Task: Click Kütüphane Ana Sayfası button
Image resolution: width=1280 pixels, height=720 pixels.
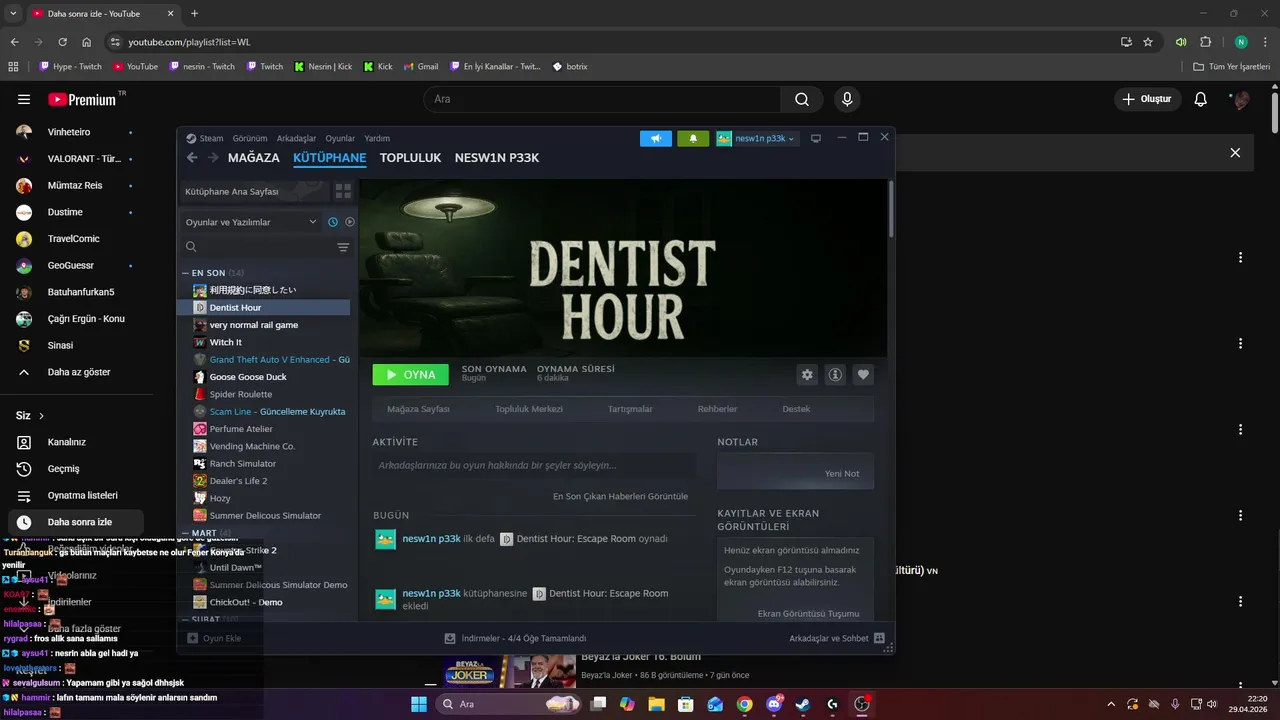Action: [x=255, y=191]
